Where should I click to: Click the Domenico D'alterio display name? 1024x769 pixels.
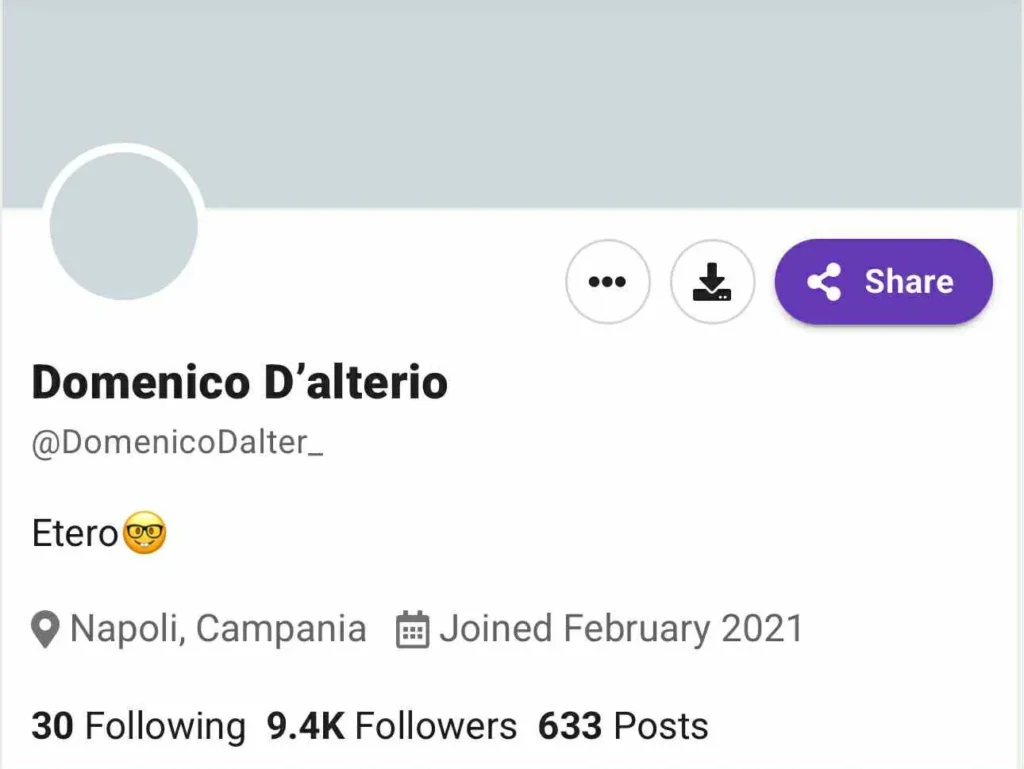click(240, 382)
